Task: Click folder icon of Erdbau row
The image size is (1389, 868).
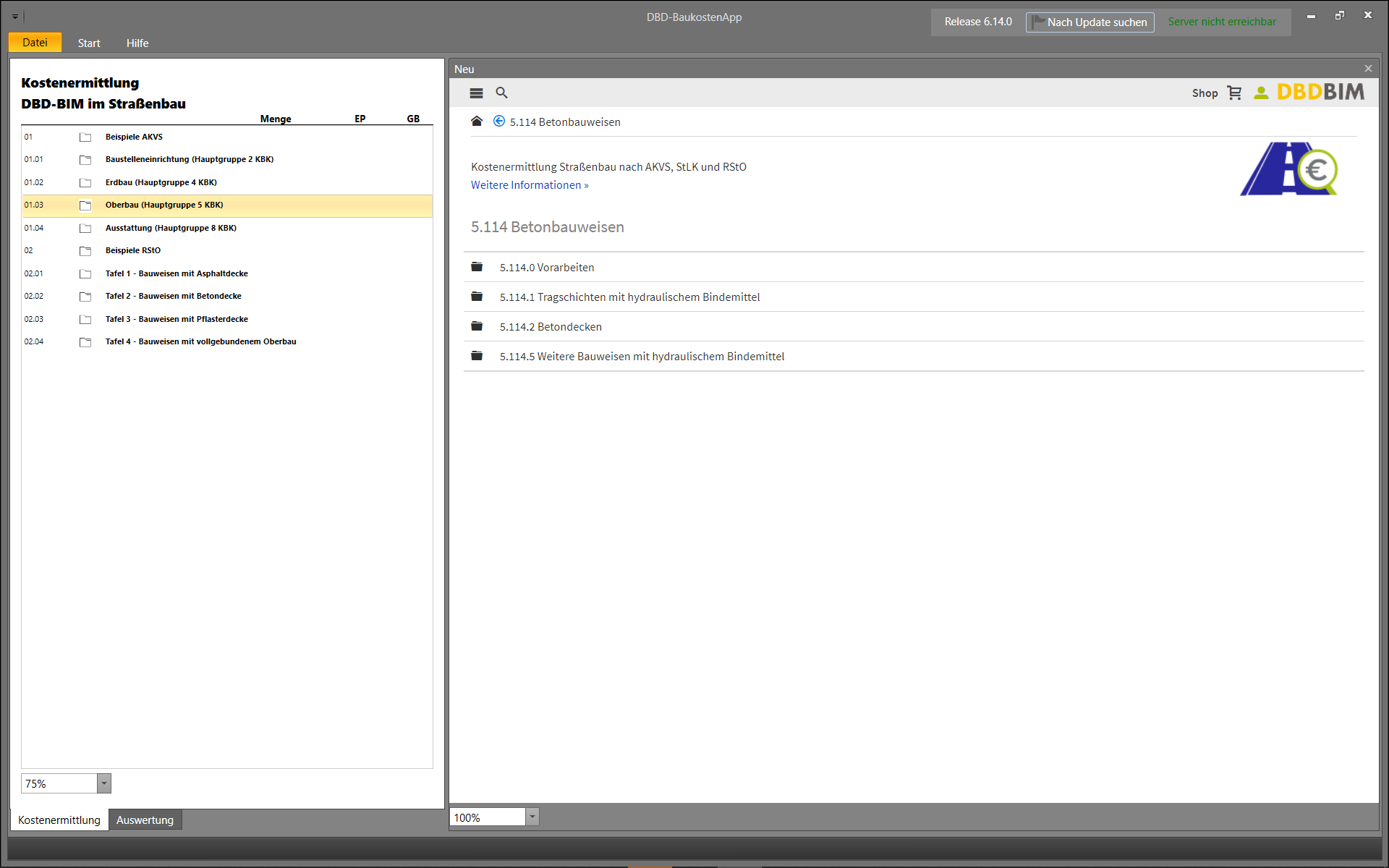Action: (85, 182)
